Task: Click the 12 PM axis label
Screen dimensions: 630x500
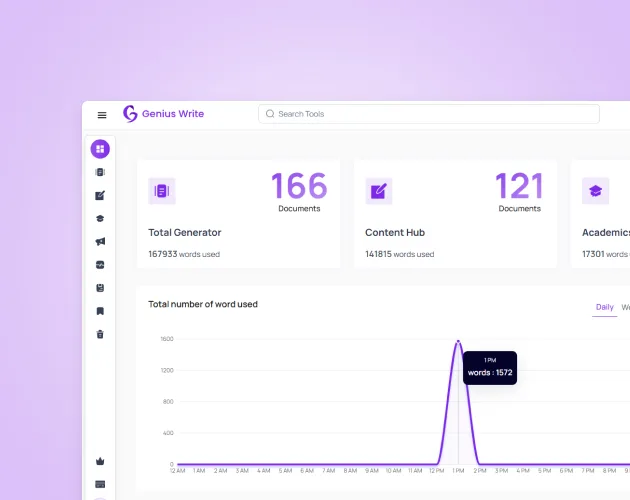Action: [437, 471]
